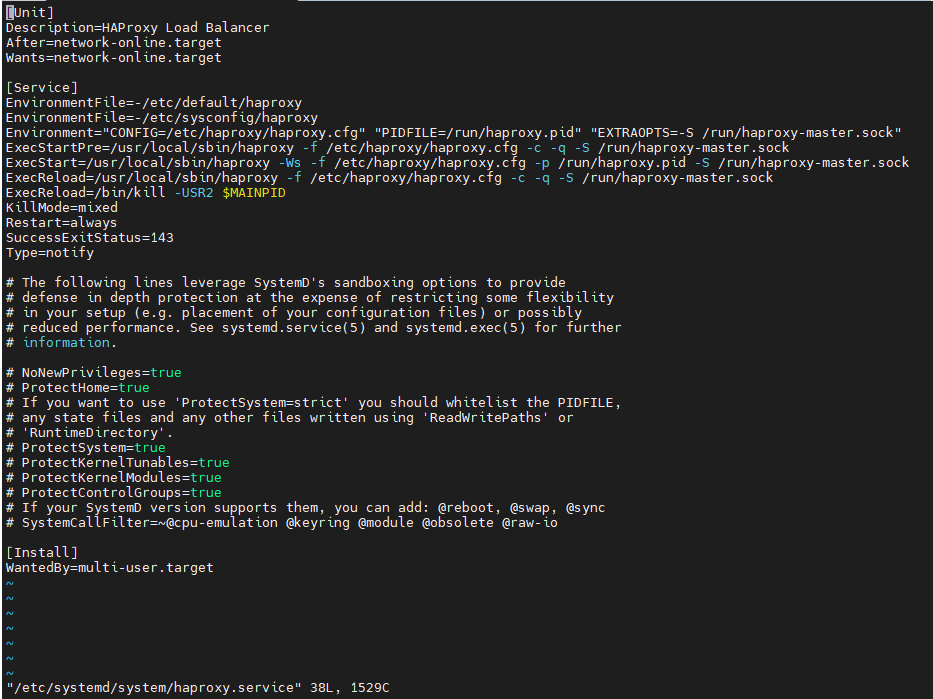This screenshot has width=933, height=699.
Task: Click the 'ProtectSystem=strict' whitelist comment line
Action: point(314,403)
